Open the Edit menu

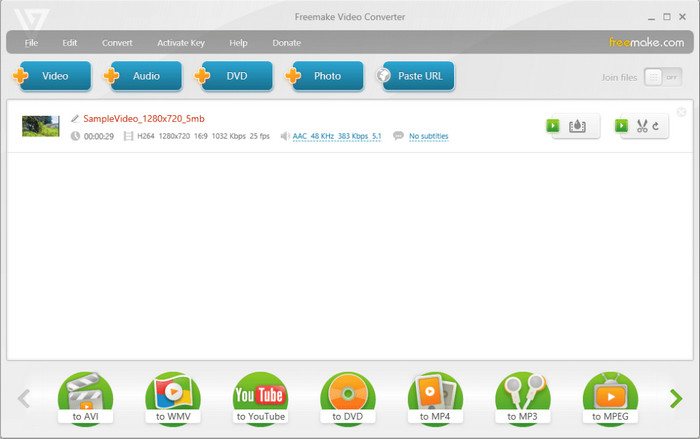point(70,43)
